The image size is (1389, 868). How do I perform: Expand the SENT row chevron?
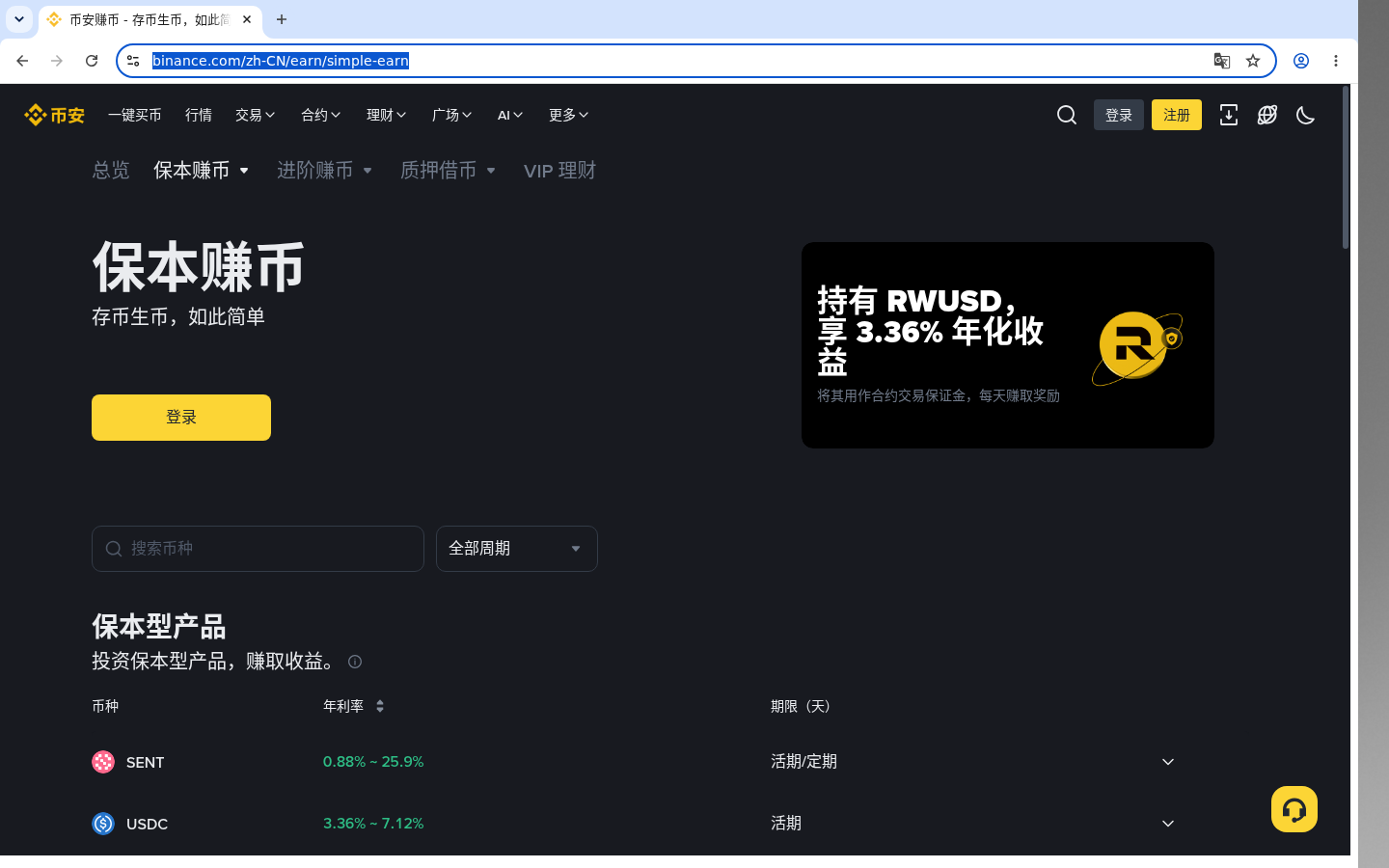pos(1168,762)
